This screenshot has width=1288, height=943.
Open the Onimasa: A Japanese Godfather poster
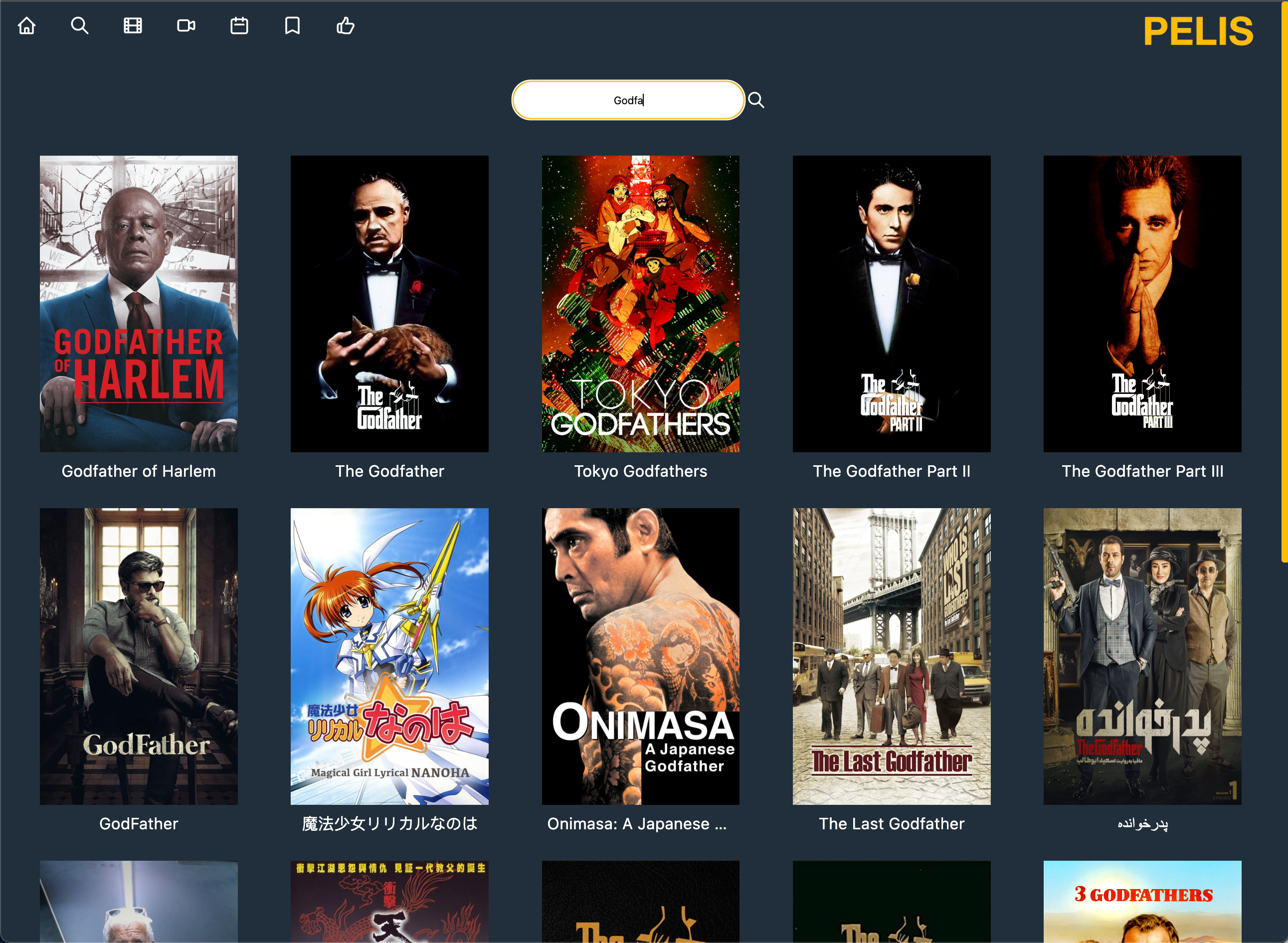pos(640,656)
